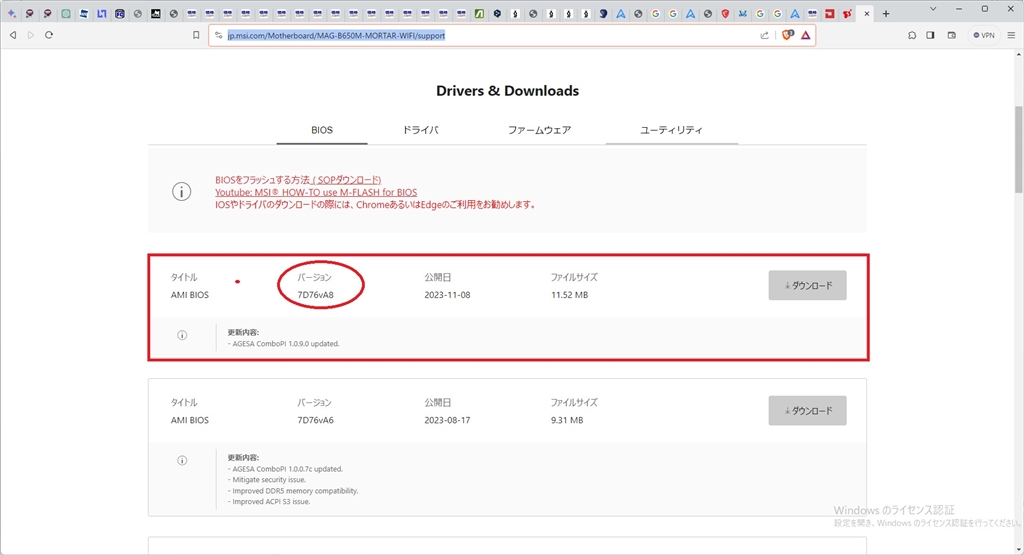Switch to the black image favicon tab

[x=155, y=13]
